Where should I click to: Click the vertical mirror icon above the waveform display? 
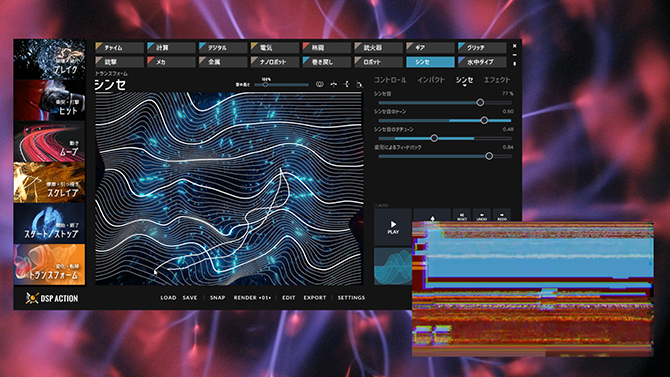347,84
